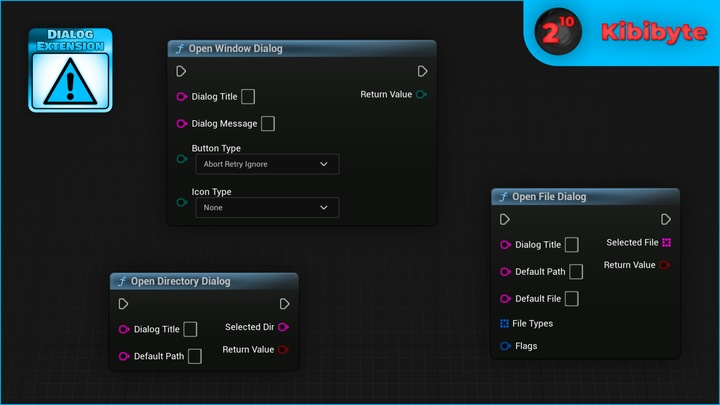This screenshot has width=720, height=405.
Task: Click the Icon Type input pin
Action: [x=182, y=202]
